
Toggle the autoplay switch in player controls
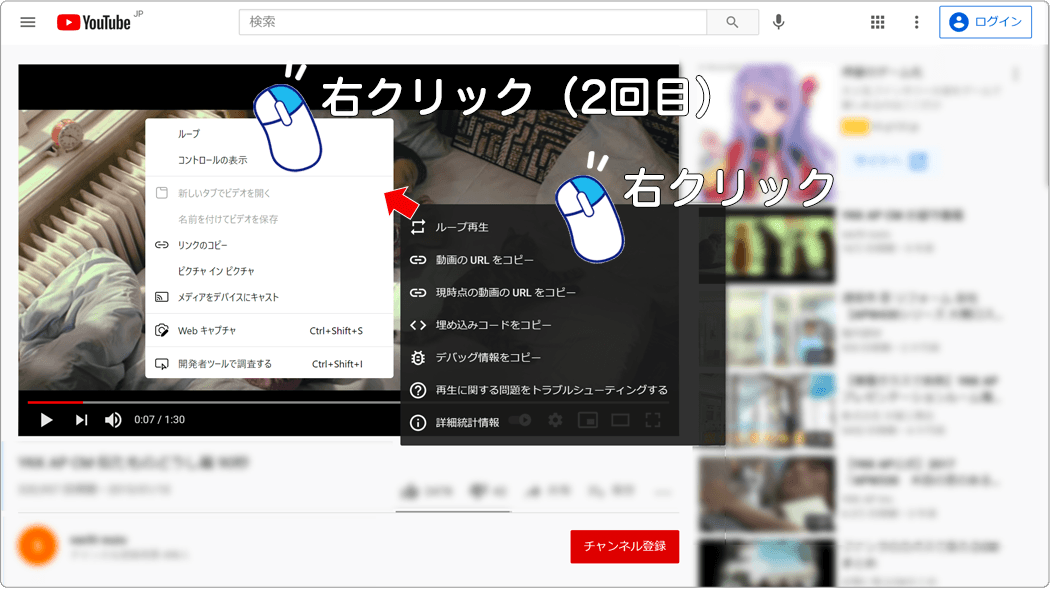pyautogui.click(x=520, y=420)
